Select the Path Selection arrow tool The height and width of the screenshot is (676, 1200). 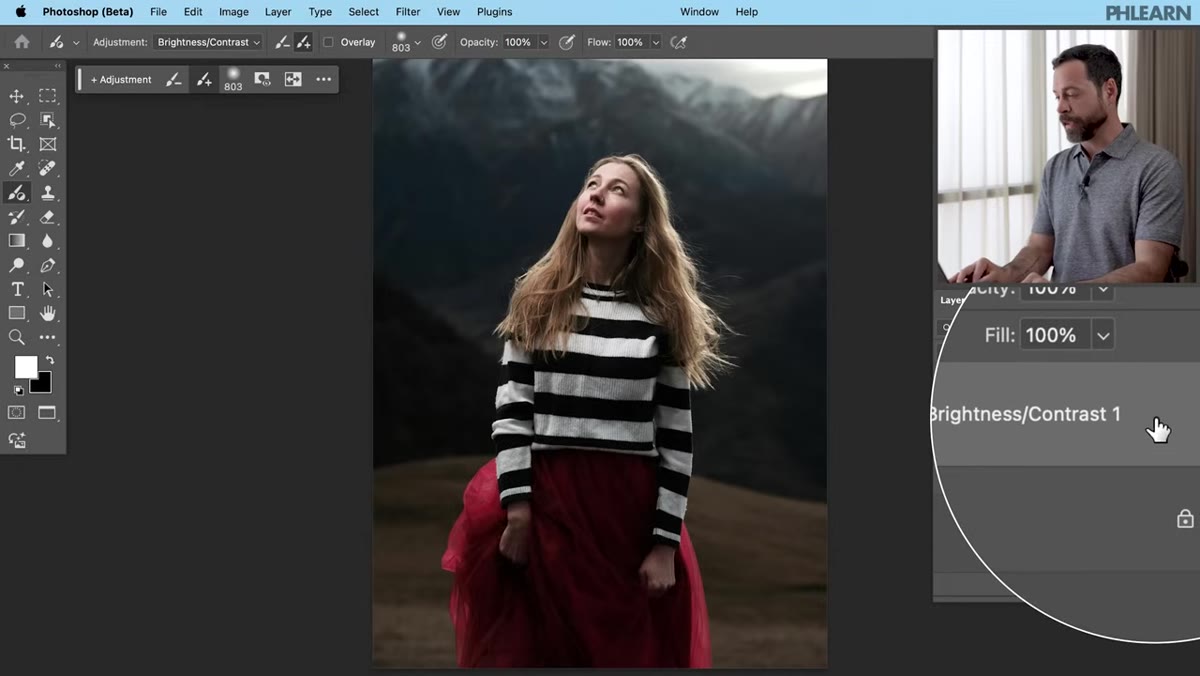pyautogui.click(x=47, y=289)
